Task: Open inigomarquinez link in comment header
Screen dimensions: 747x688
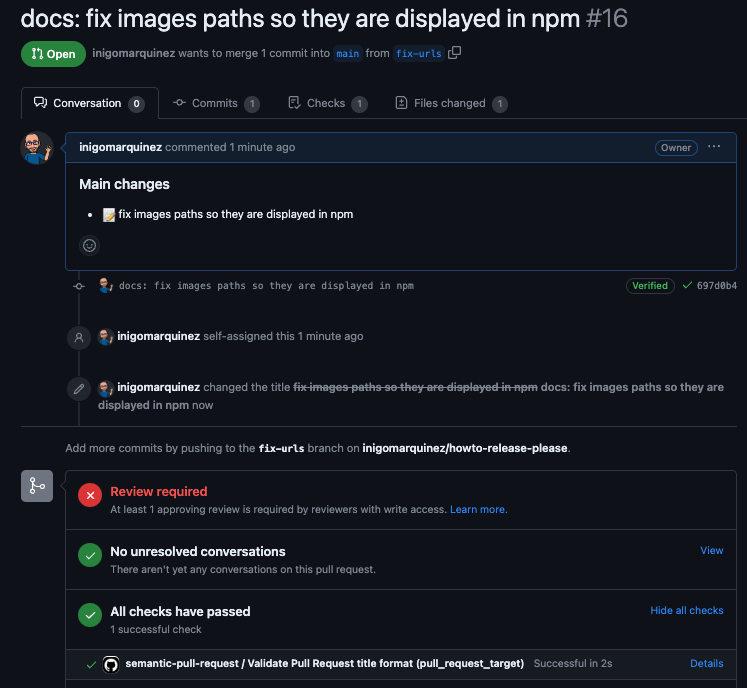Action: (x=121, y=147)
